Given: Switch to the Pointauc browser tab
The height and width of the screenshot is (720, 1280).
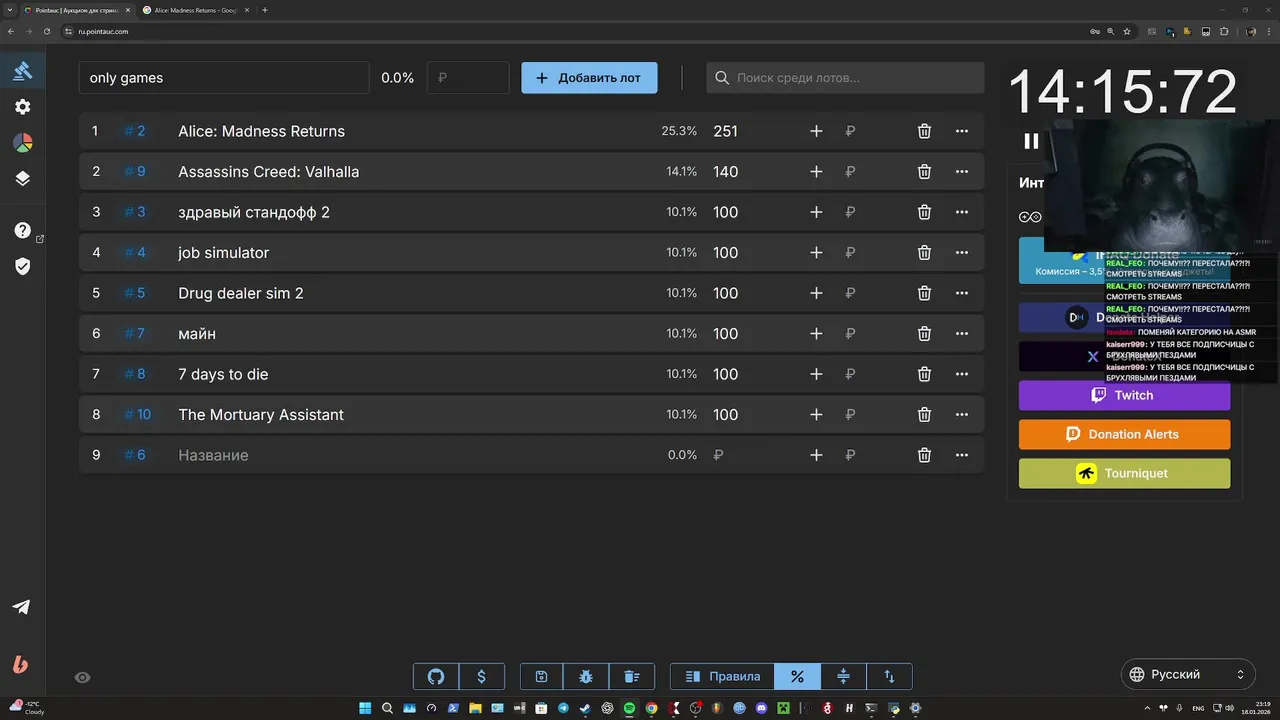Looking at the screenshot, I should [x=75, y=10].
